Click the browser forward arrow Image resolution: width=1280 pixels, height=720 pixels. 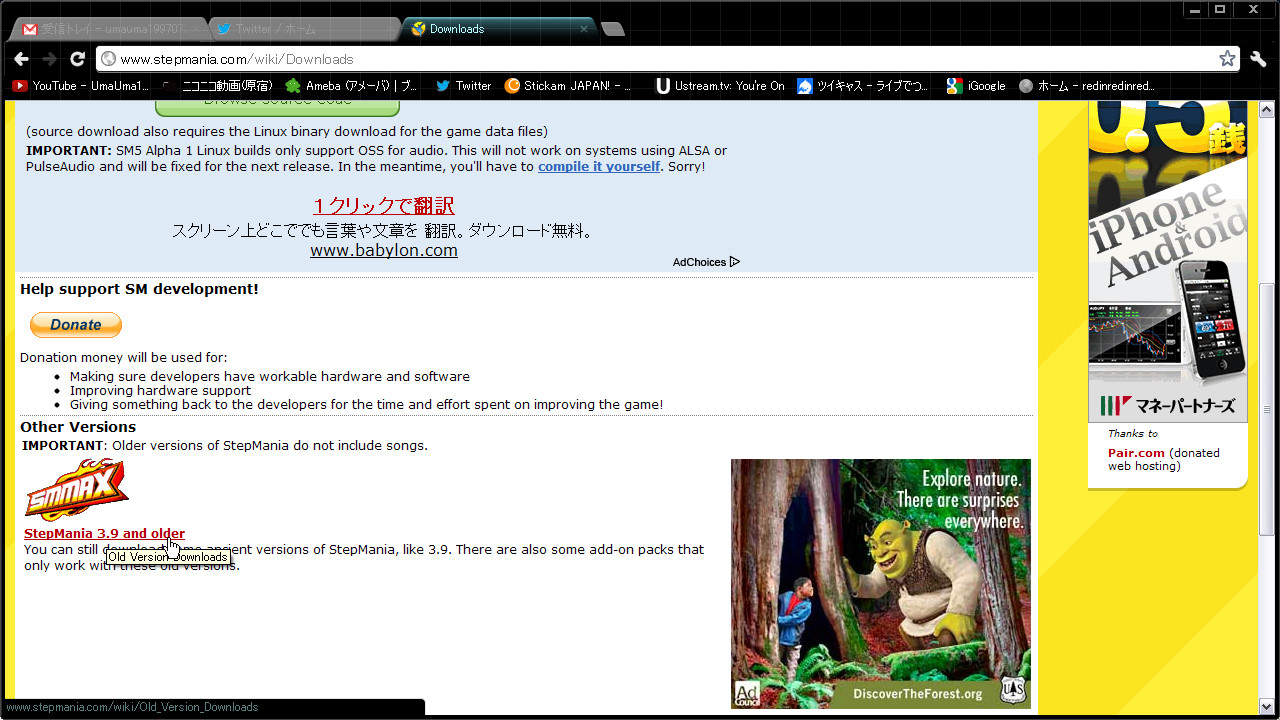pos(49,59)
